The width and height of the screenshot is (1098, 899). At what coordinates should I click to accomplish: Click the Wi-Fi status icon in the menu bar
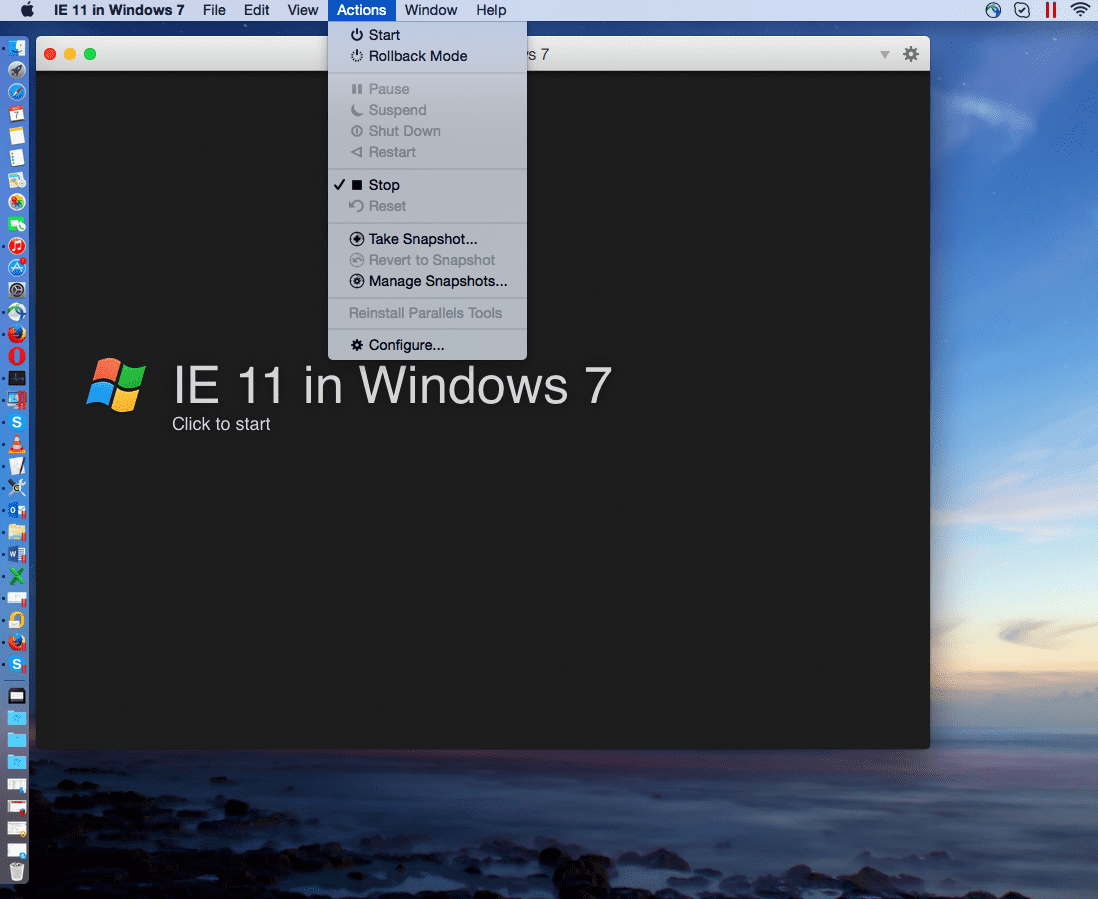click(x=1081, y=10)
